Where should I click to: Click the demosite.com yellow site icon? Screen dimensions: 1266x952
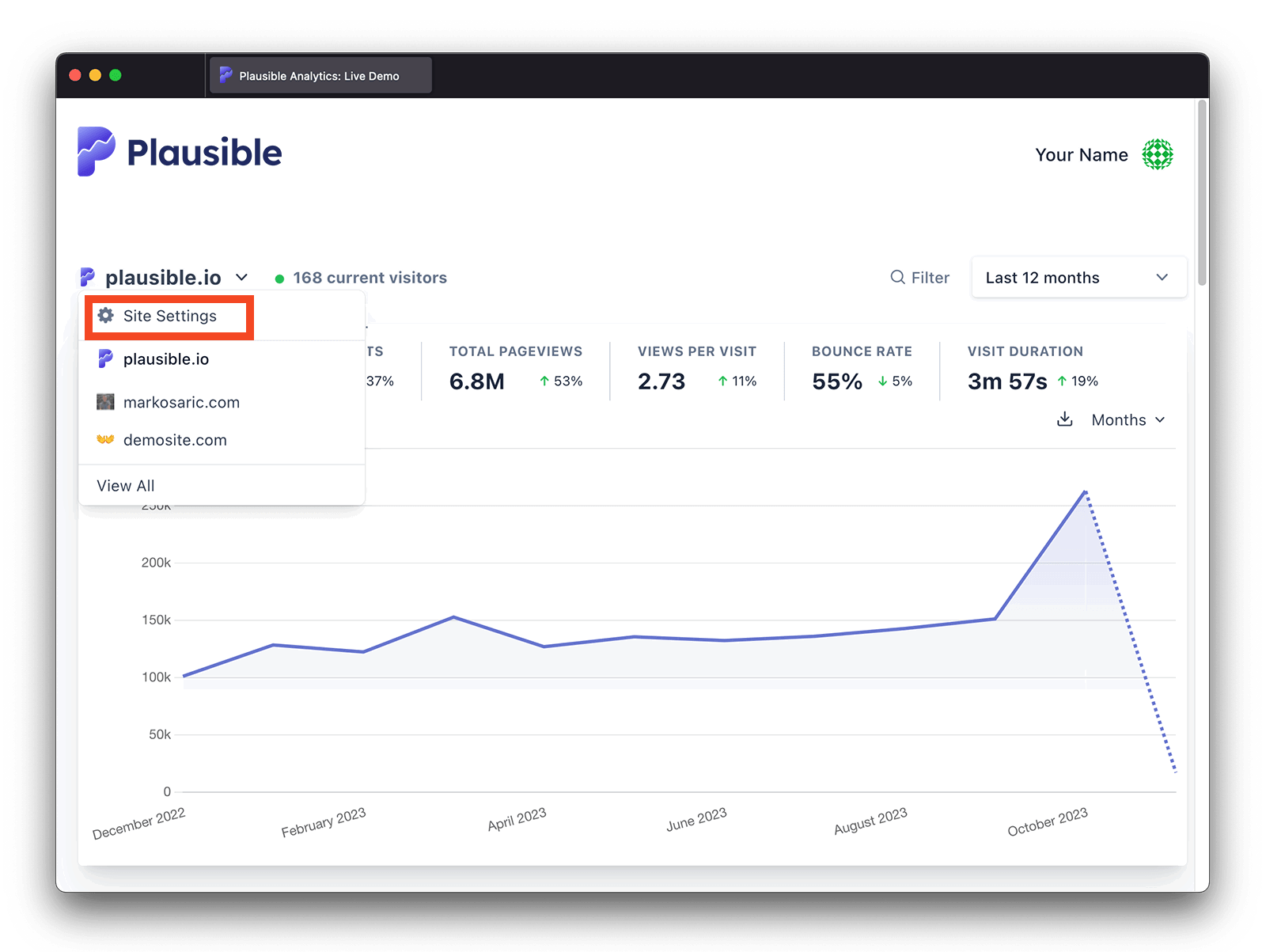[105, 439]
